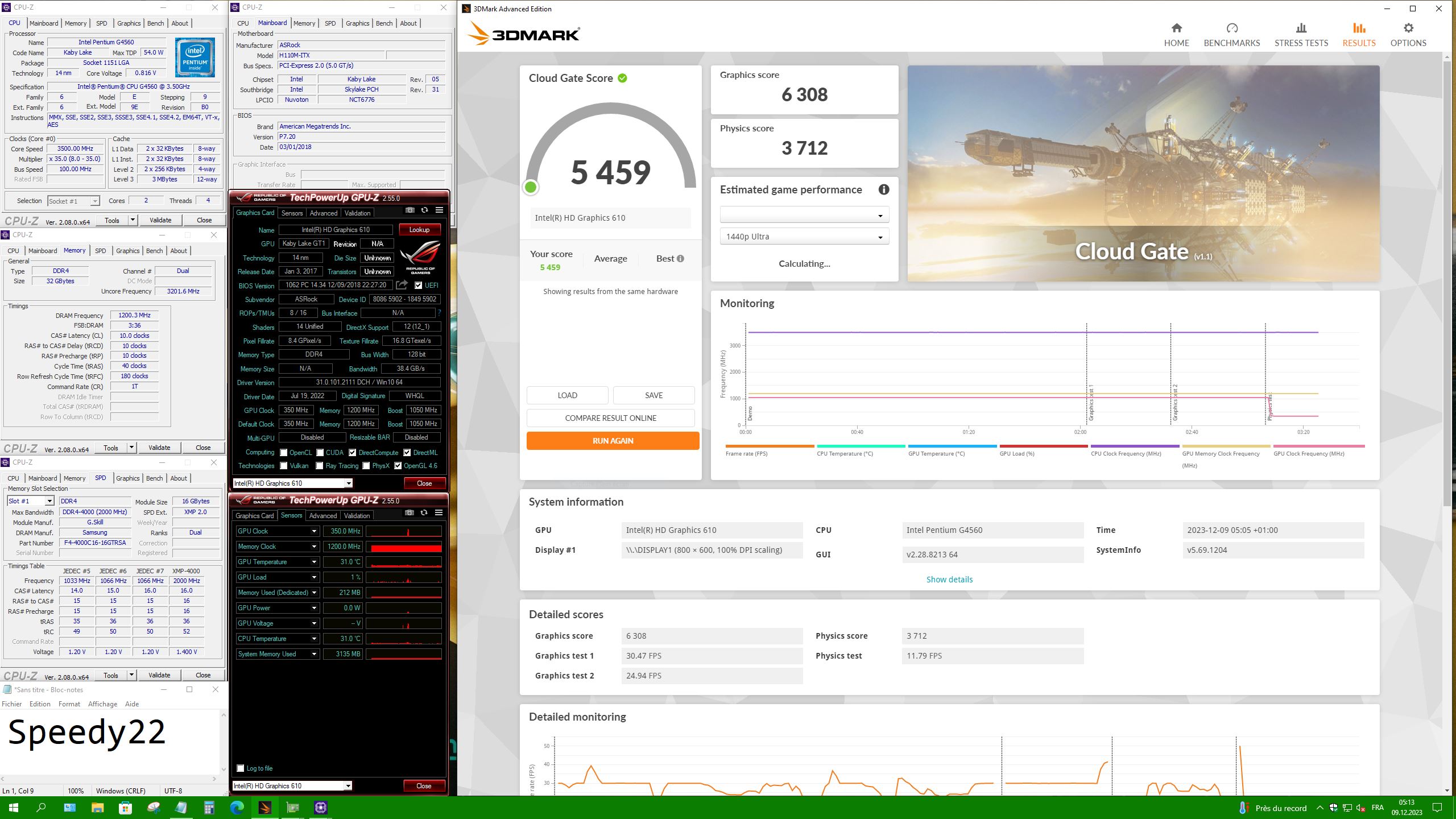Open the Format menu in Bloc-notes
The width and height of the screenshot is (1456, 819).
69,704
